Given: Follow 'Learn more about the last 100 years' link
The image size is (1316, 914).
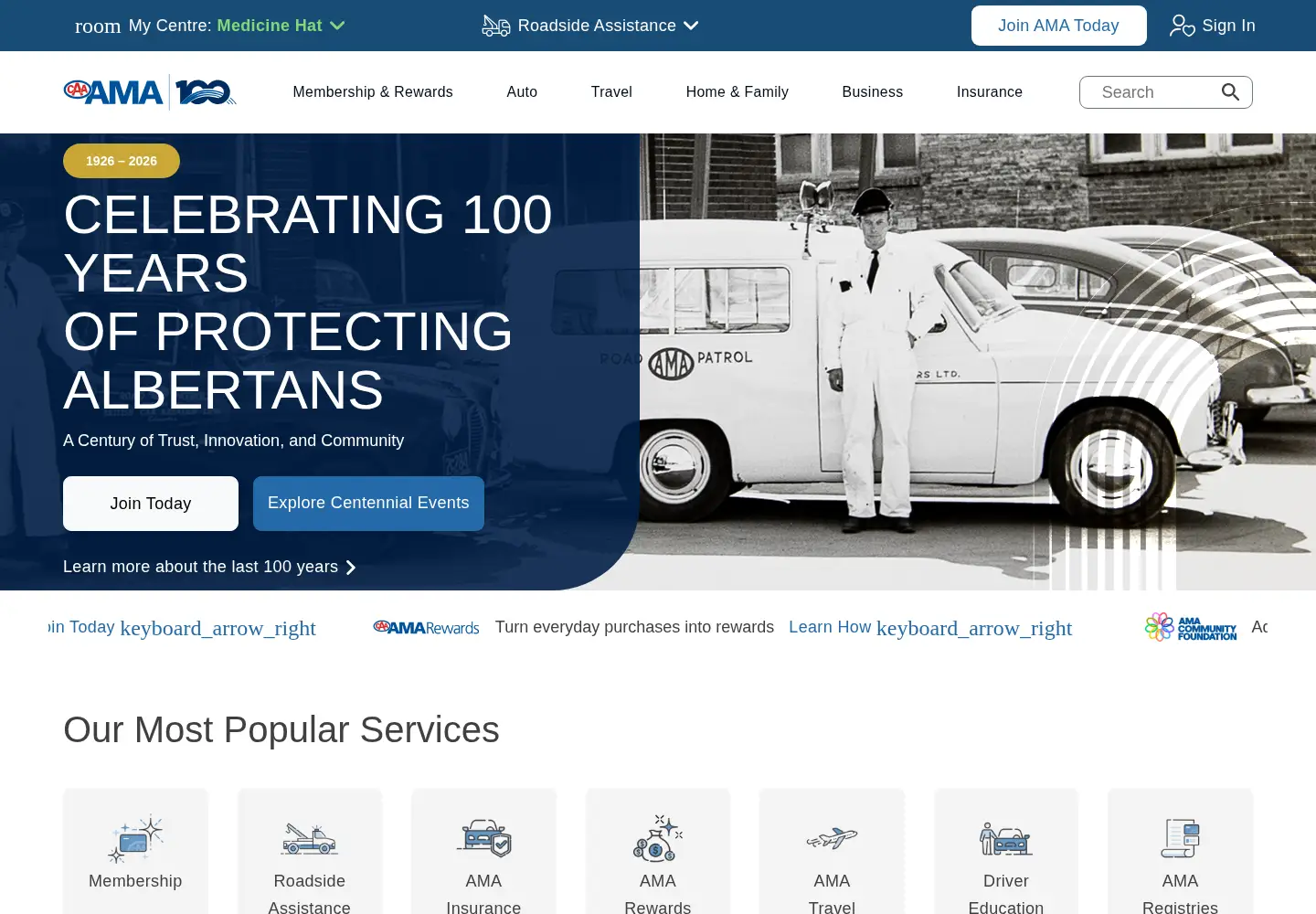Looking at the screenshot, I should (x=201, y=567).
